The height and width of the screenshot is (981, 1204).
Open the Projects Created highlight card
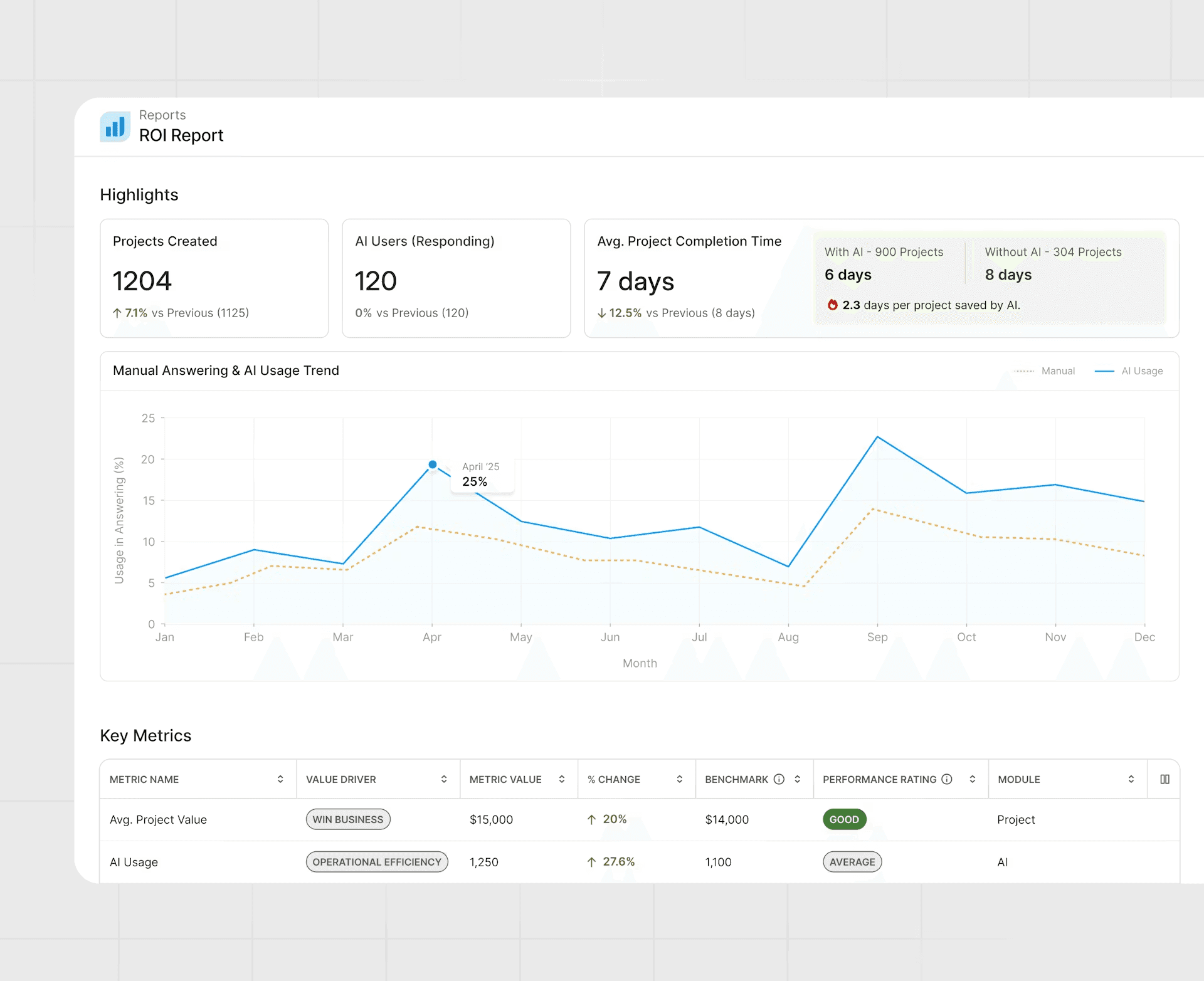tap(214, 278)
